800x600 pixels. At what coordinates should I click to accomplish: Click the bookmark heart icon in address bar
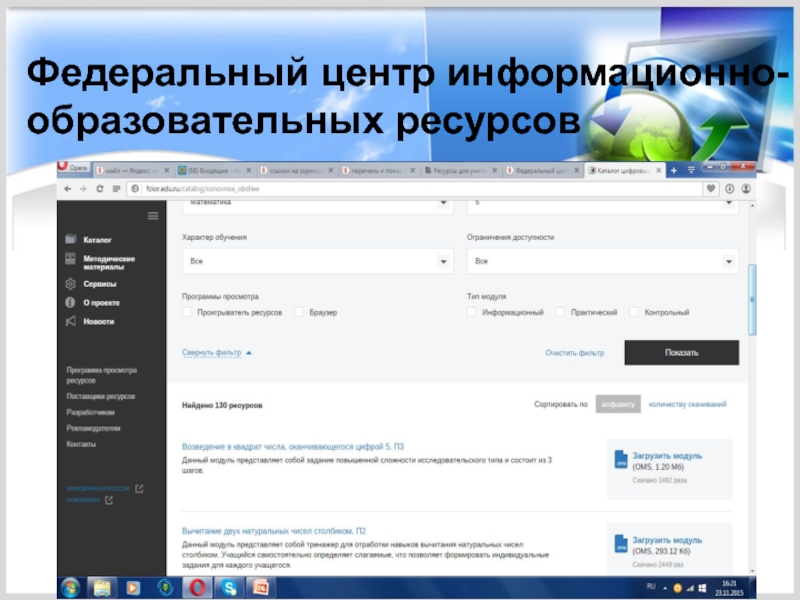pos(711,188)
